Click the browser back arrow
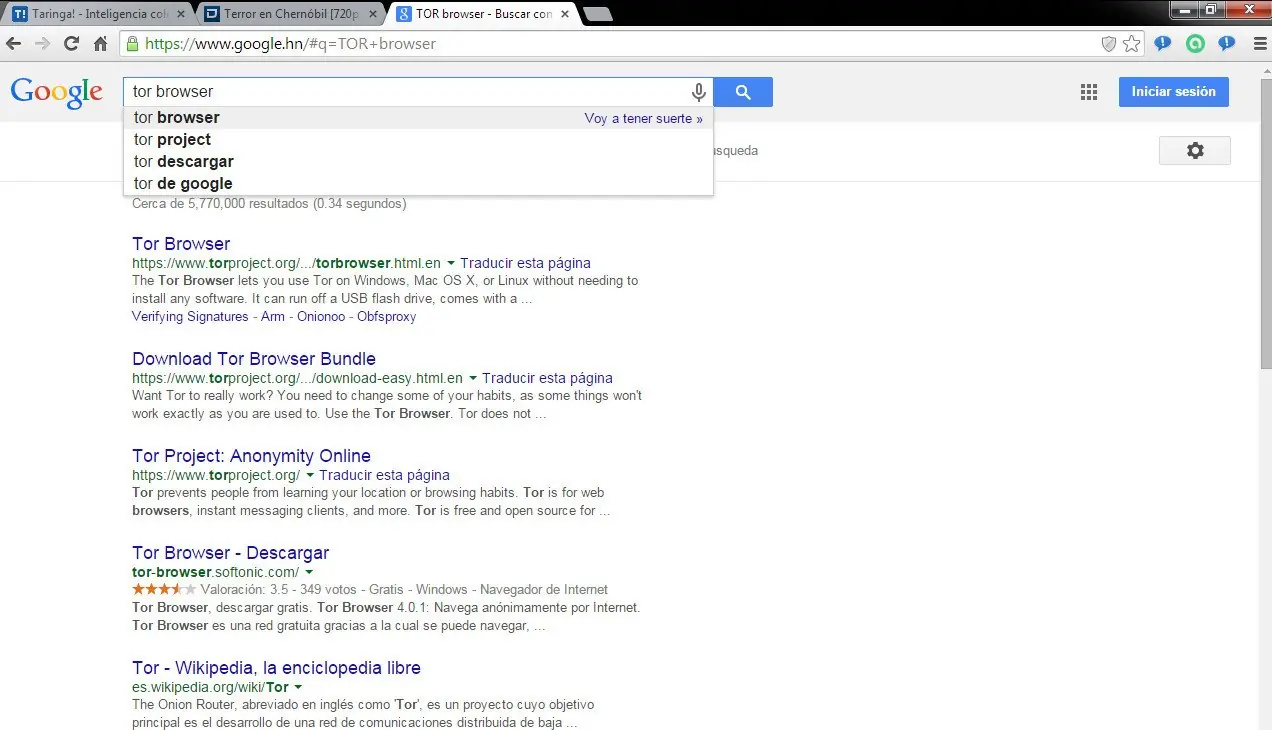This screenshot has height=730, width=1272. coord(14,44)
